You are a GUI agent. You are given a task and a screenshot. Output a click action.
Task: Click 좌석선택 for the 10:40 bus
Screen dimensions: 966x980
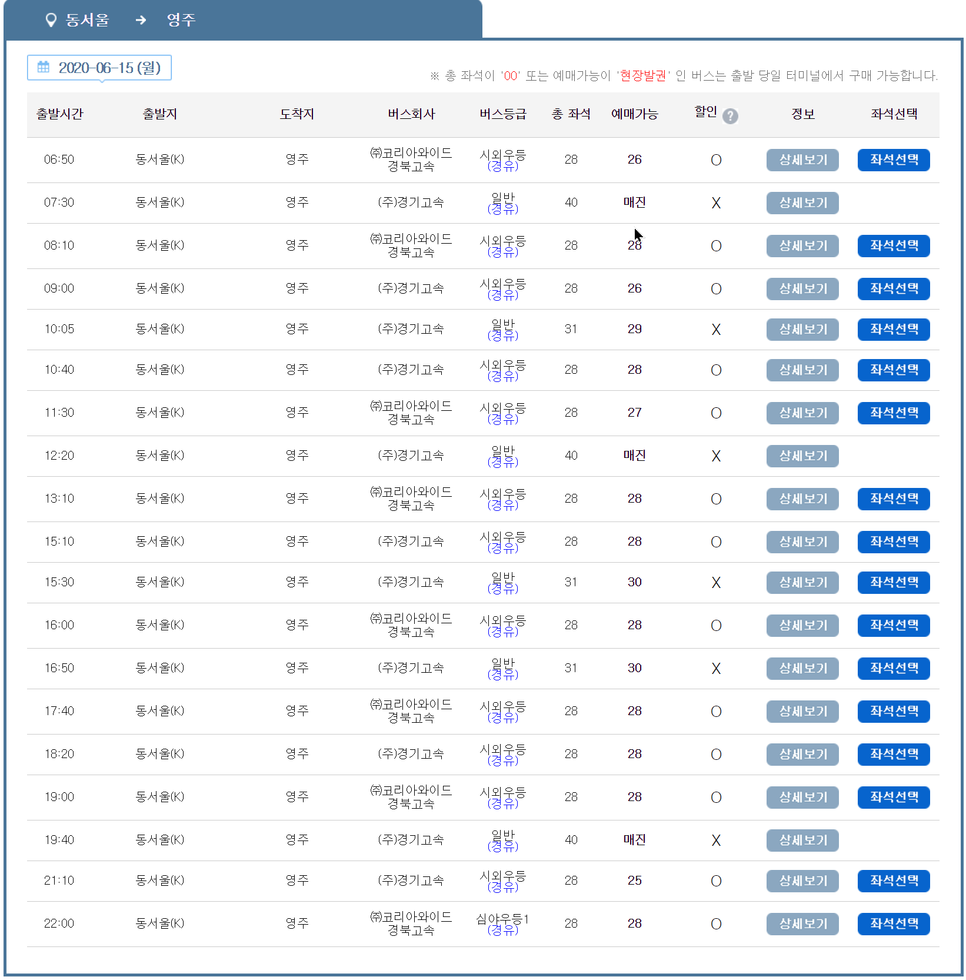[x=894, y=370]
